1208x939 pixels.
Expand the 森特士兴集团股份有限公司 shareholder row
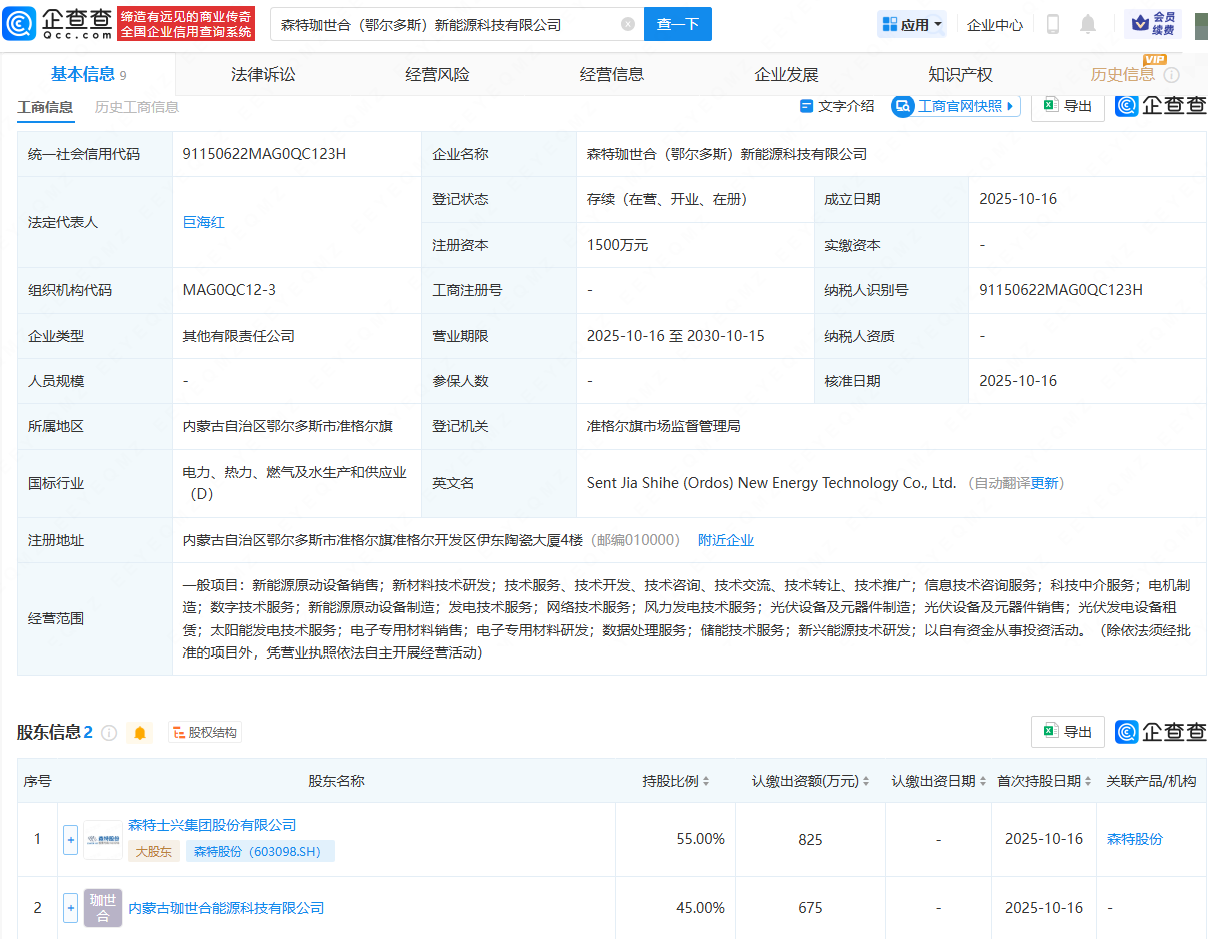click(x=69, y=839)
